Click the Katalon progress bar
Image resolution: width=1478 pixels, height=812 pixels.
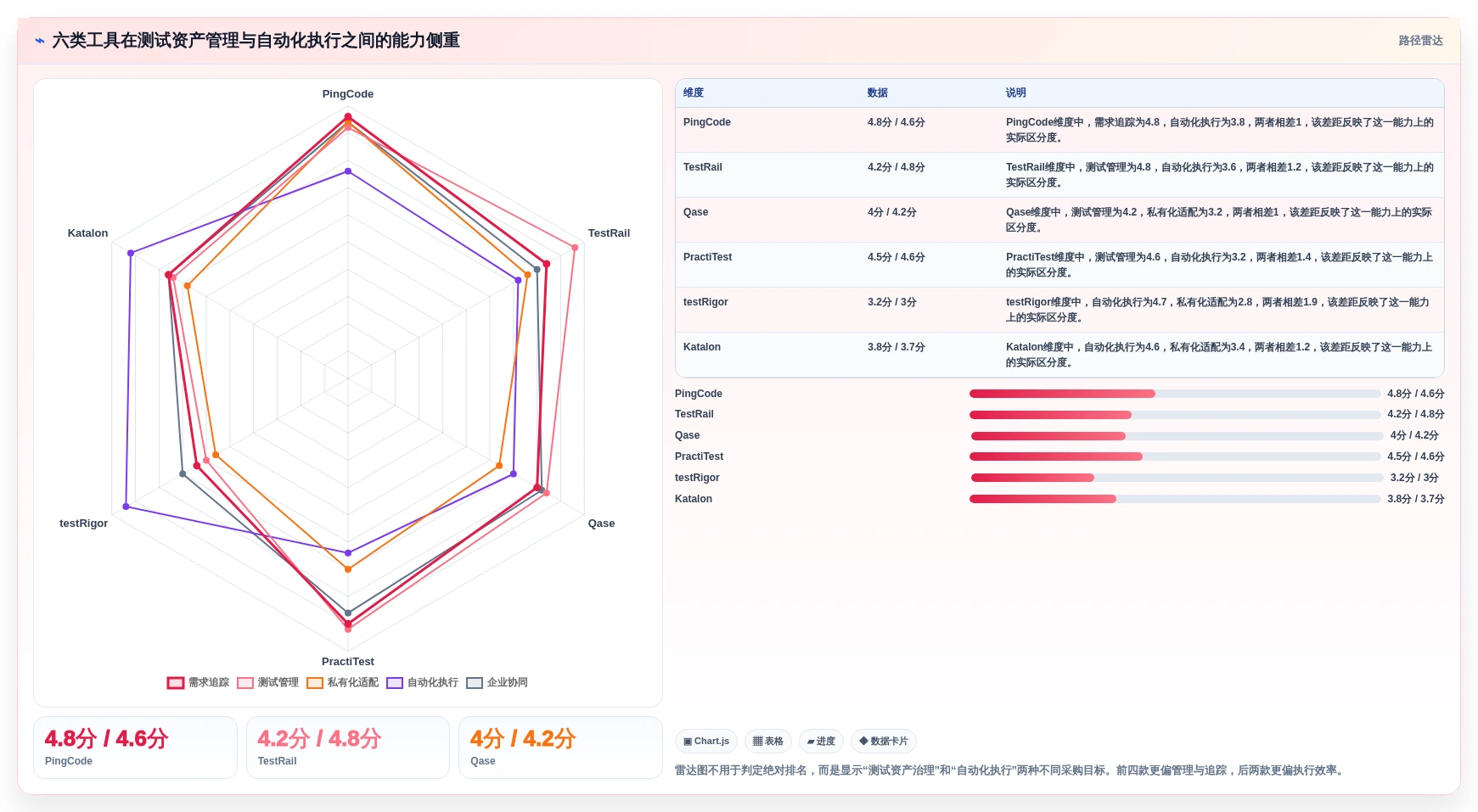tap(1175, 499)
